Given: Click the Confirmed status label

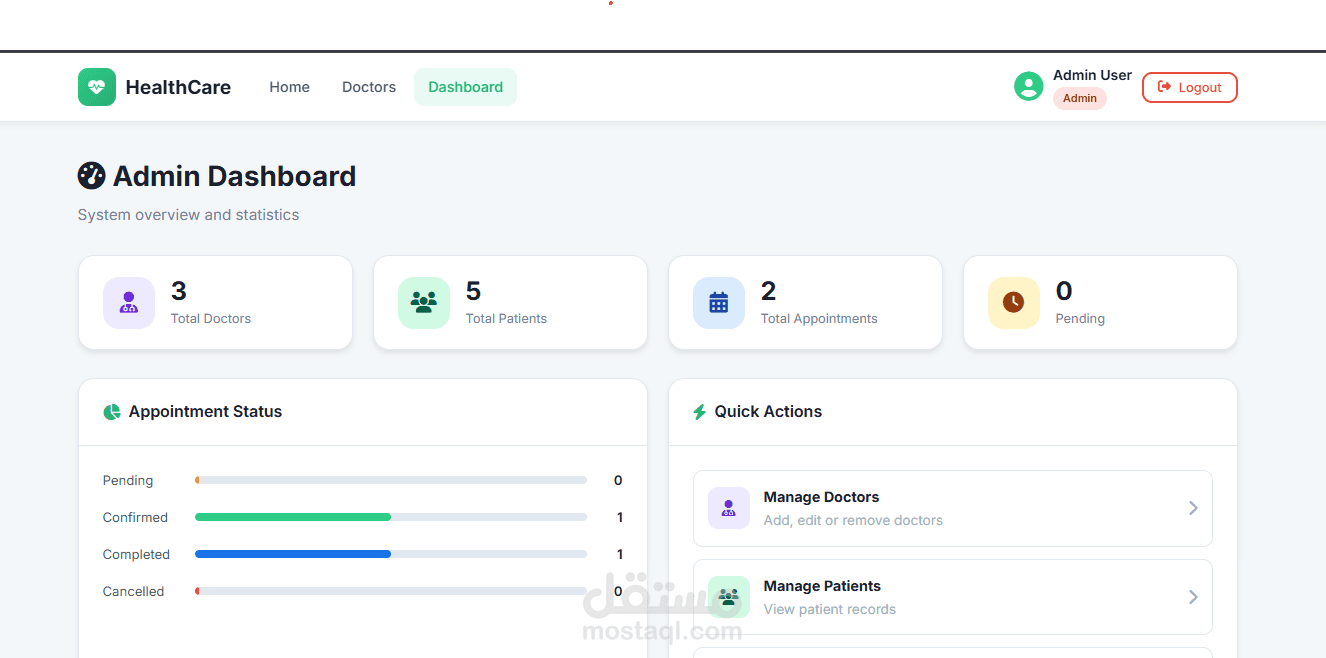Looking at the screenshot, I should tap(135, 518).
